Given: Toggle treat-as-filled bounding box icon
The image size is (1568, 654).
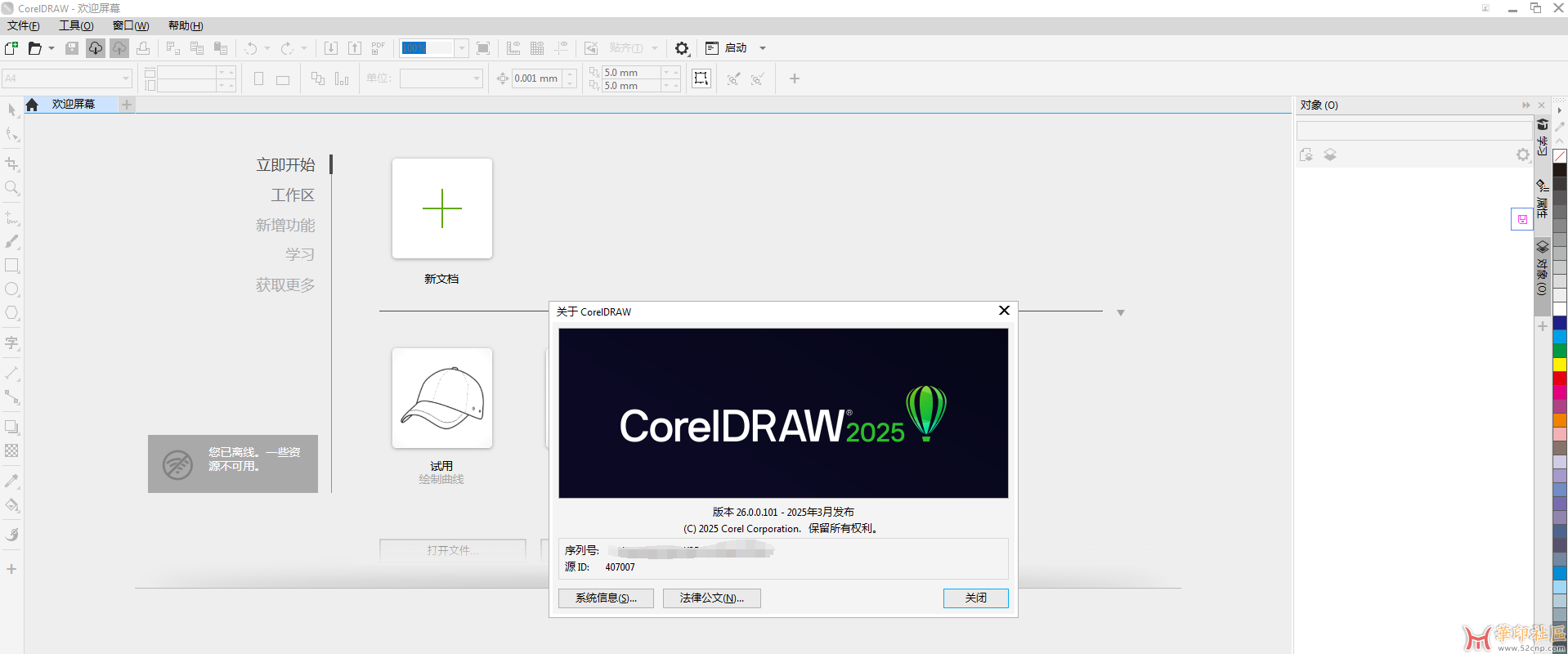Looking at the screenshot, I should pyautogui.click(x=701, y=78).
